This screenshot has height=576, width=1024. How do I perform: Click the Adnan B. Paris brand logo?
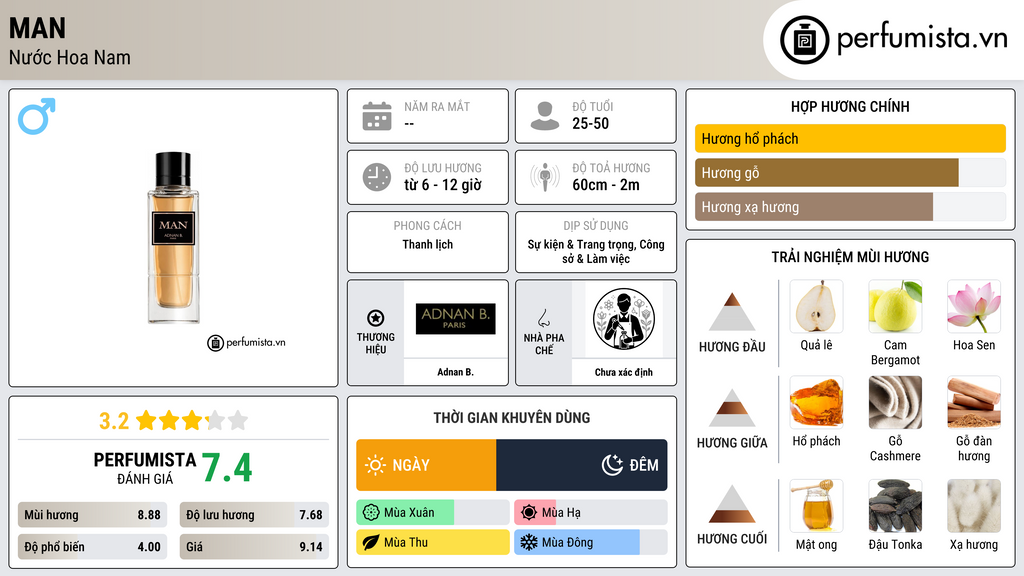455,319
